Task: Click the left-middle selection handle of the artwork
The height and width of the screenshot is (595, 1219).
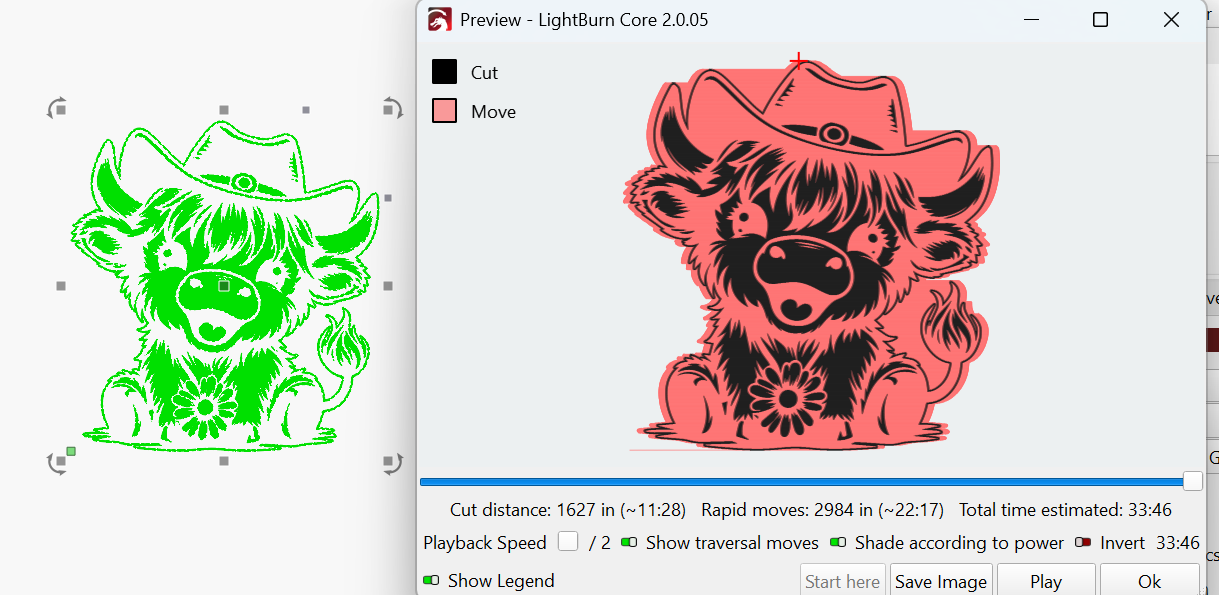Action: [x=61, y=286]
